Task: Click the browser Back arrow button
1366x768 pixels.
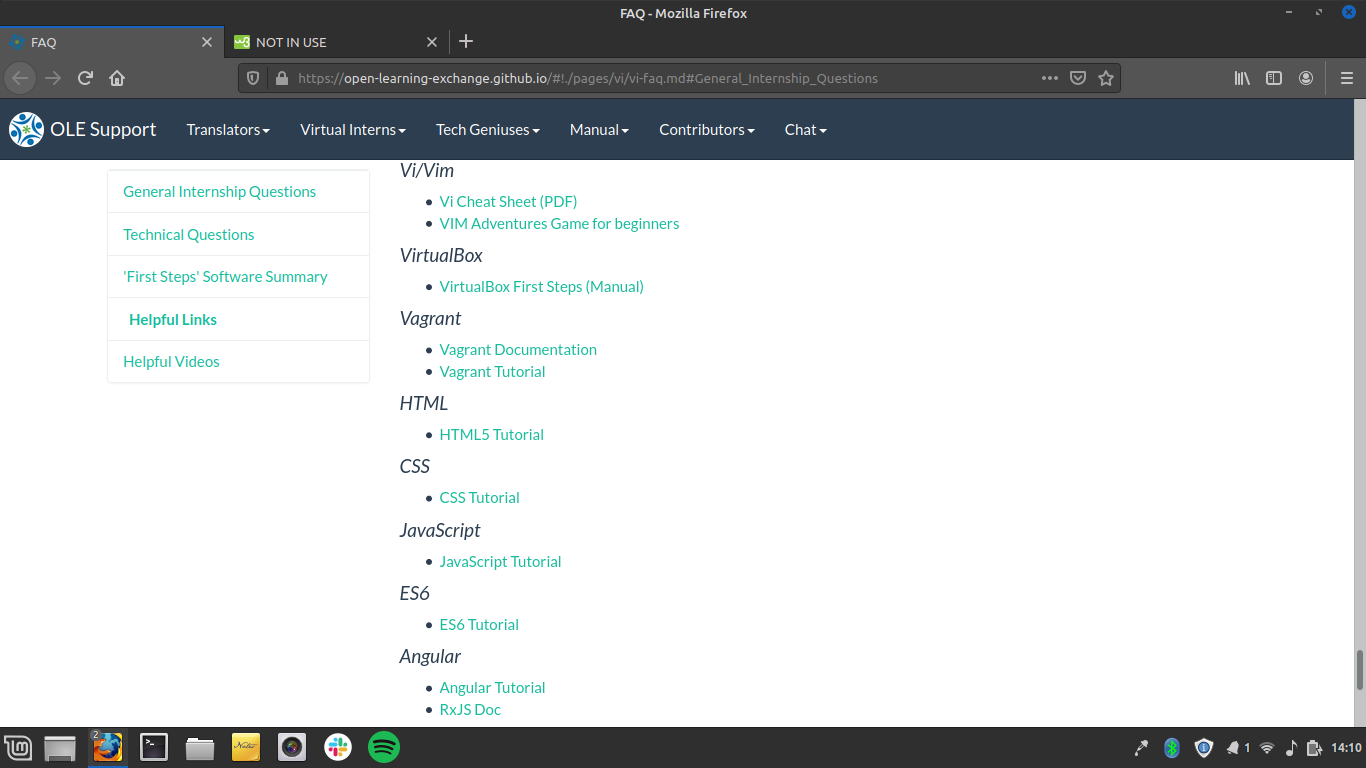Action: pos(21,78)
